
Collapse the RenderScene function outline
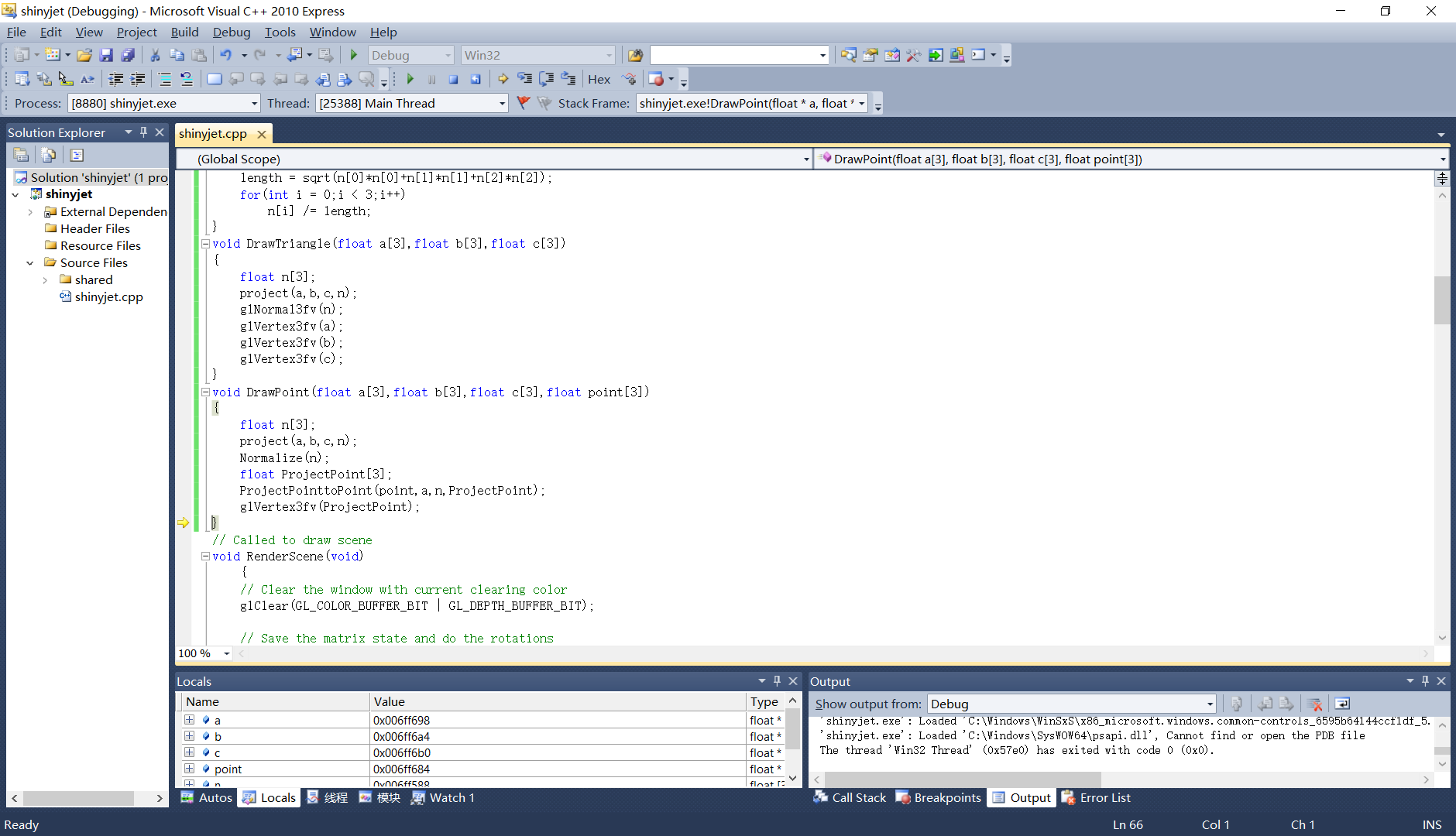click(206, 556)
